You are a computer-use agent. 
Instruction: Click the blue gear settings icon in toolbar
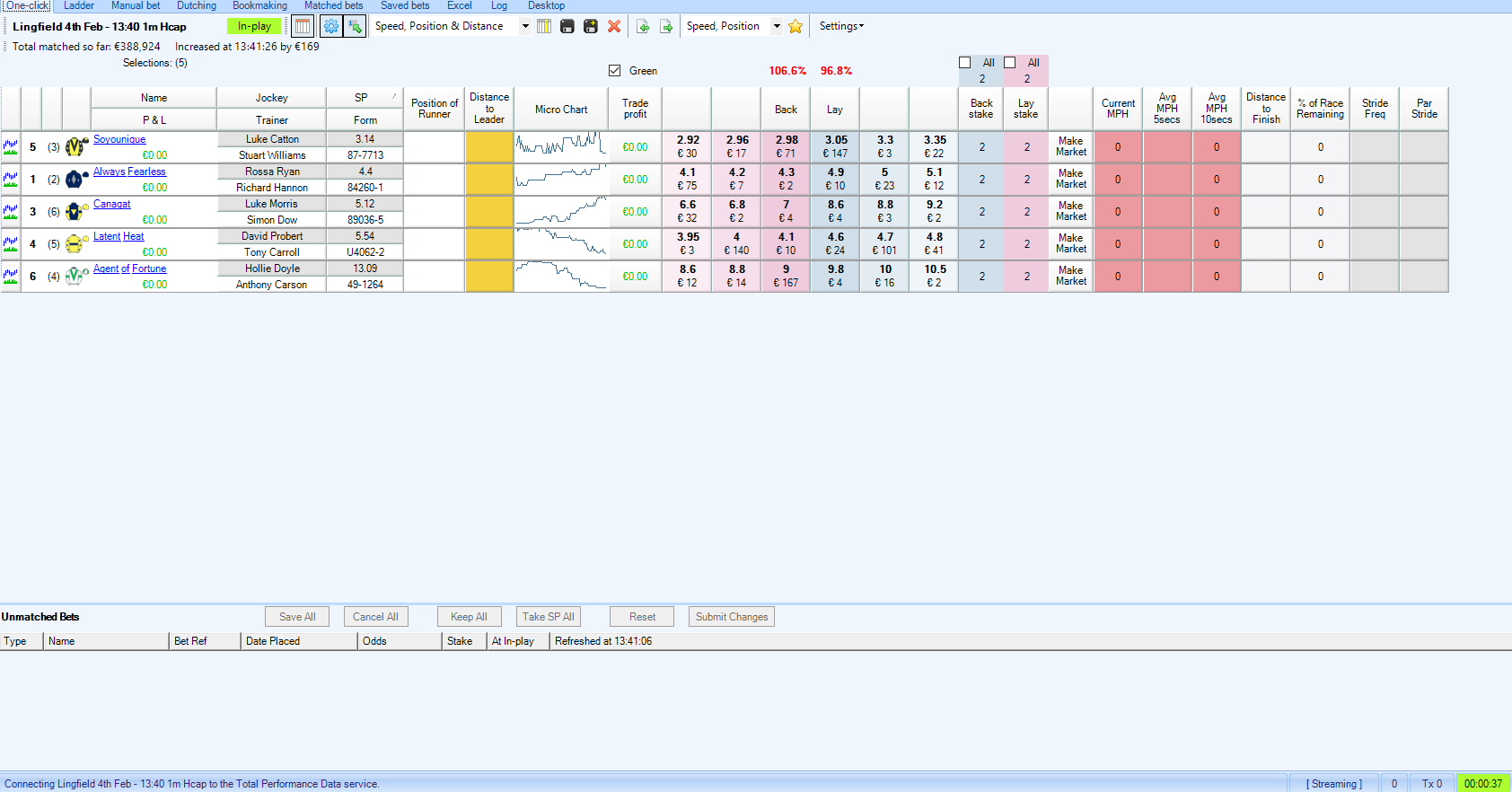click(x=331, y=26)
